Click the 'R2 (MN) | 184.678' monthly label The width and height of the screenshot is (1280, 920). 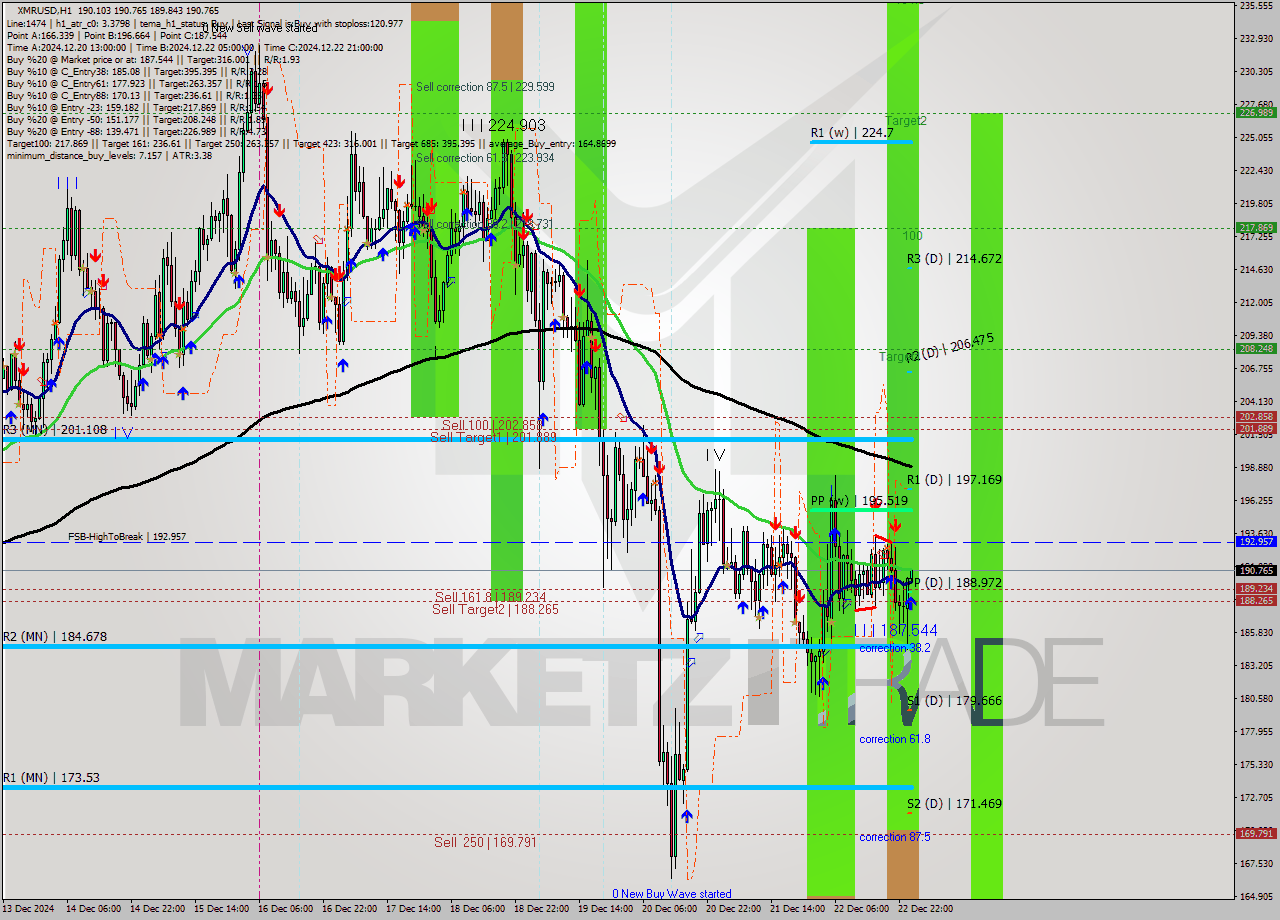[55, 637]
